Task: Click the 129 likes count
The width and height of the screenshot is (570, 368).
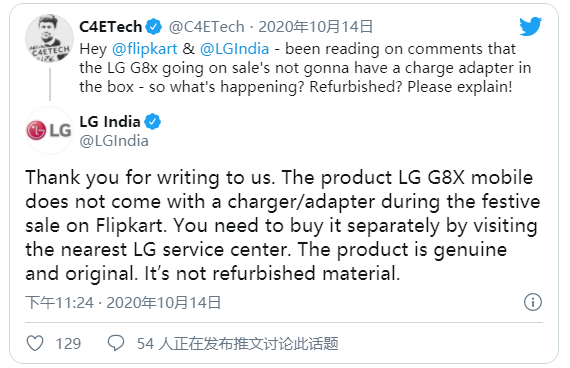Action: click(x=68, y=344)
